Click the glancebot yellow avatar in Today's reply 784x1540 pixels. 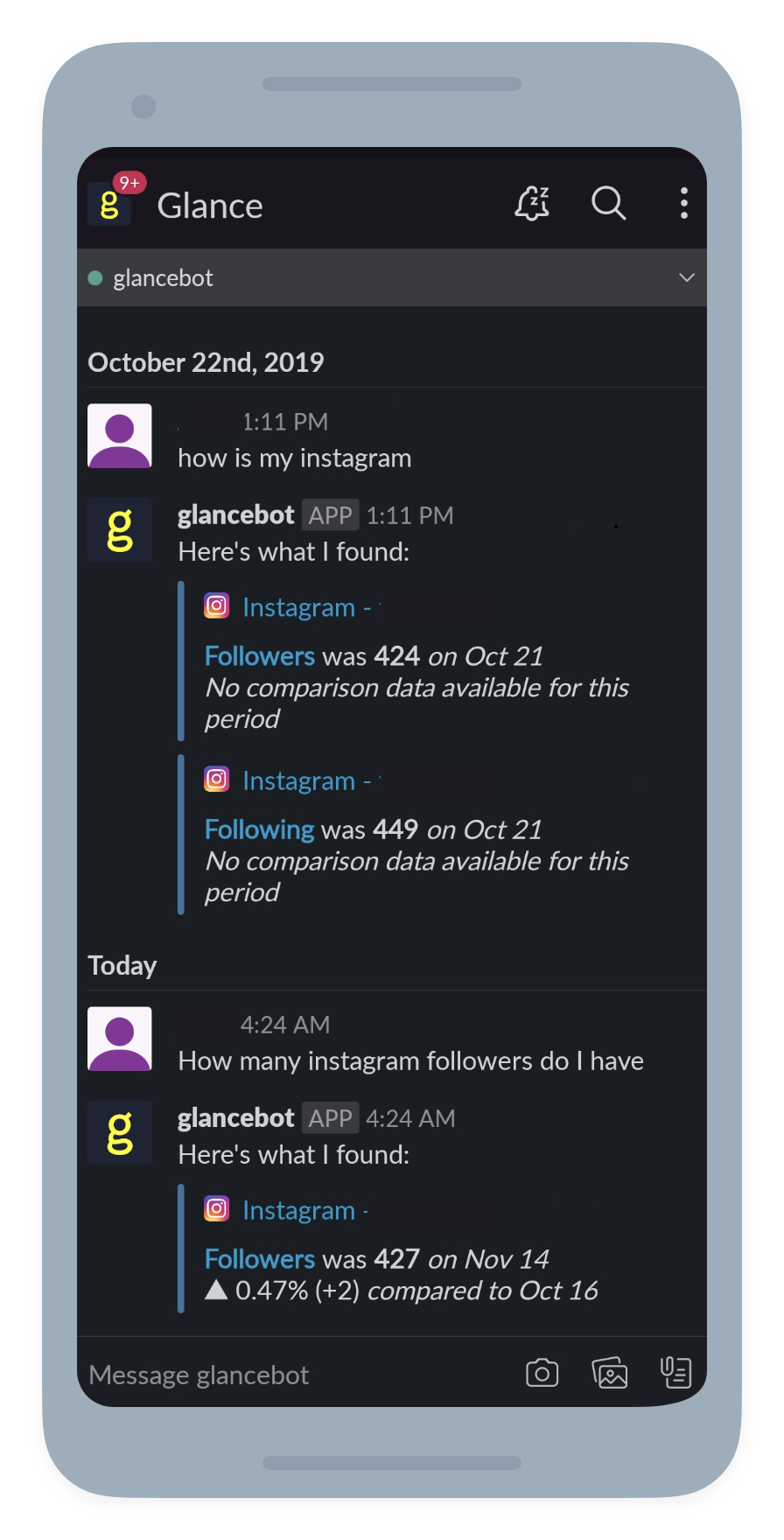[x=119, y=1132]
